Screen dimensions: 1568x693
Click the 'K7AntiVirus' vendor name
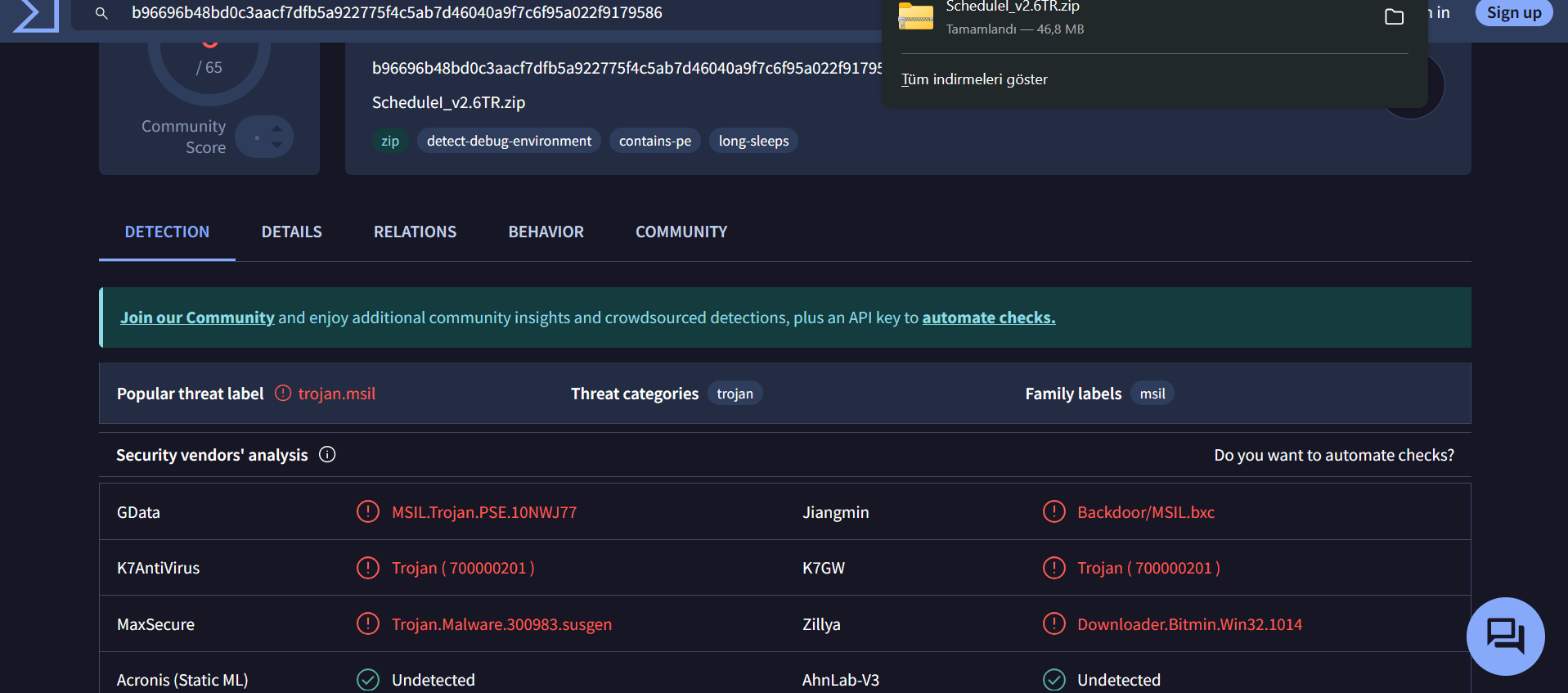pyautogui.click(x=158, y=568)
